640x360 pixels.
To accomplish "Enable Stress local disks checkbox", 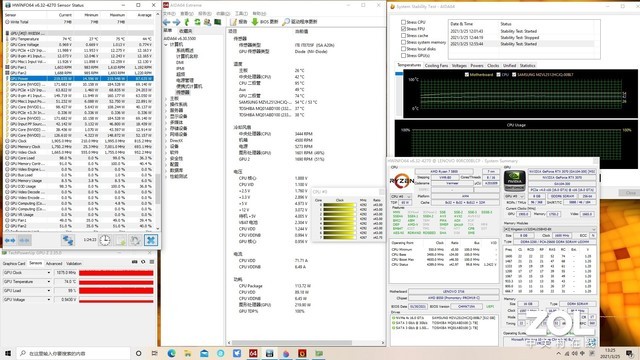I will tap(403, 49).
